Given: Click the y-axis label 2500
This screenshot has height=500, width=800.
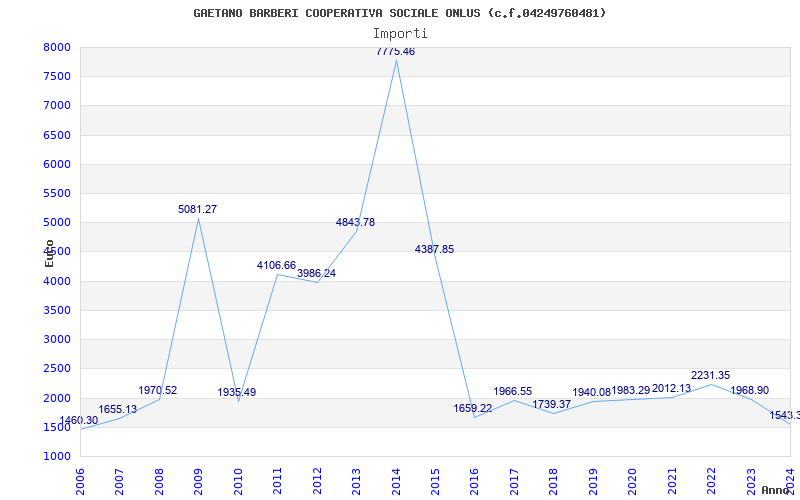Looking at the screenshot, I should point(57,368).
